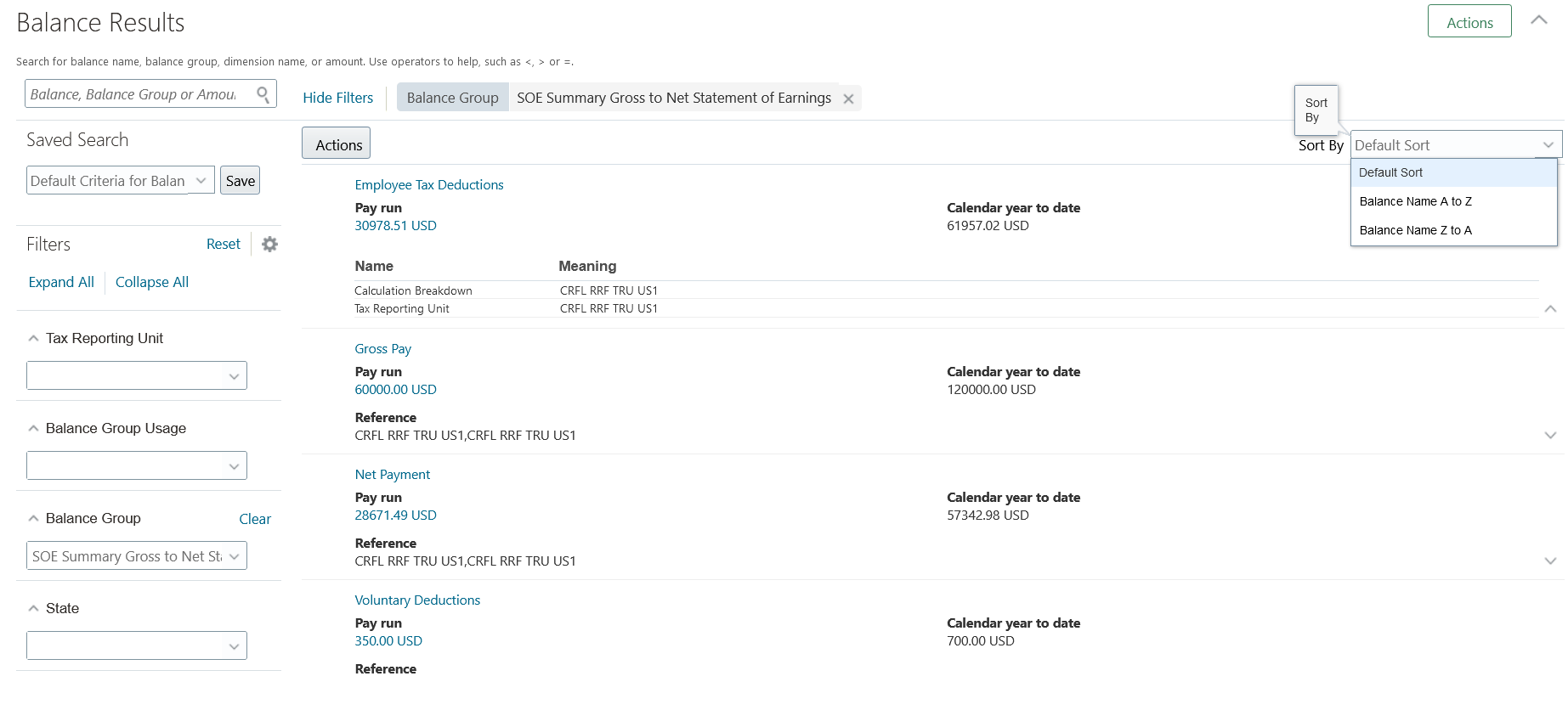Open the Gross Pay 60000.00 USD link
Screen dimensions: 1568x710
(x=395, y=390)
